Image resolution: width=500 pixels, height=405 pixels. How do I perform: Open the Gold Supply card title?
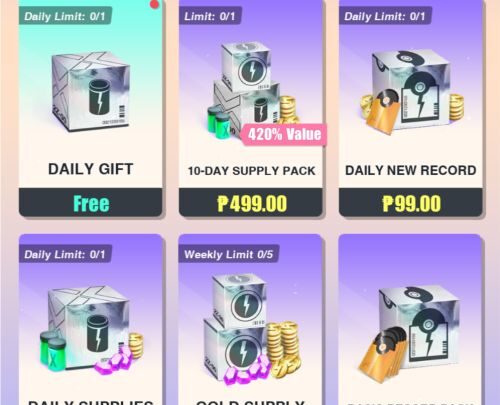[x=251, y=402]
